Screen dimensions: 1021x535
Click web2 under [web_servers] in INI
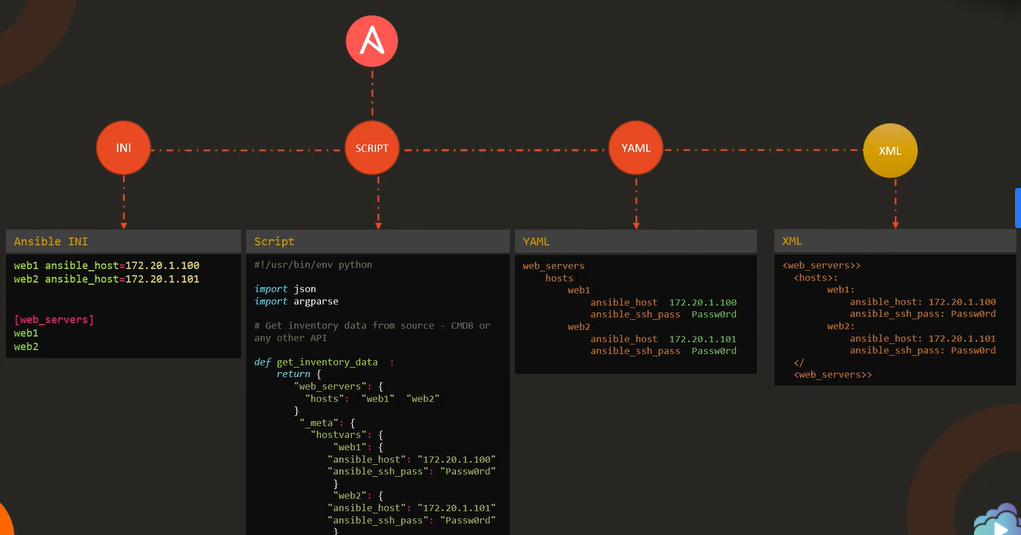point(26,347)
